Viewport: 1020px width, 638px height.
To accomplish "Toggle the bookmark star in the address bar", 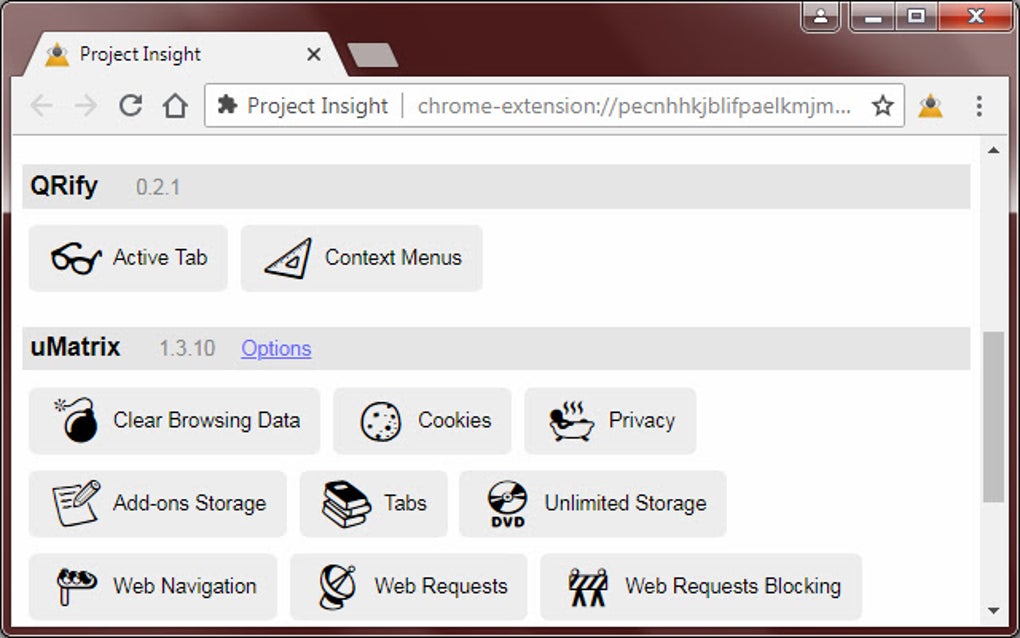I will [883, 105].
